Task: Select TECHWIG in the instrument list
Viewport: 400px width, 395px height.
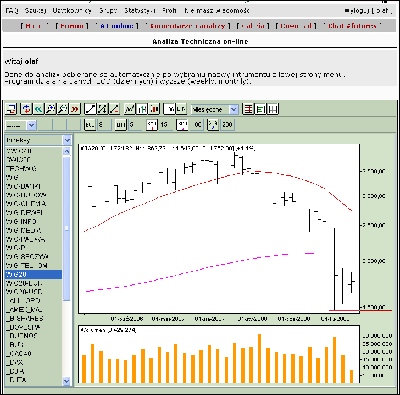Action: (x=33, y=168)
